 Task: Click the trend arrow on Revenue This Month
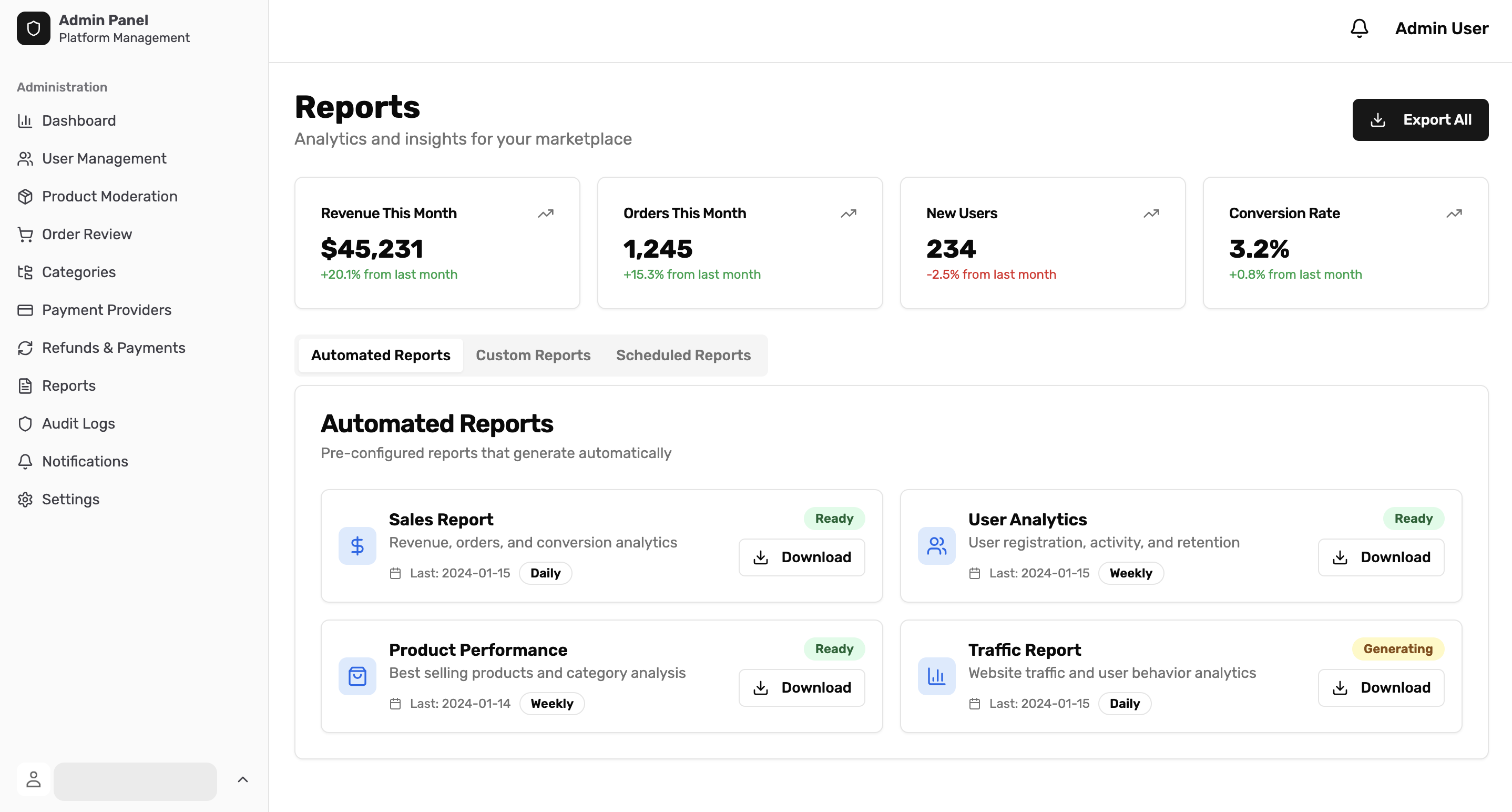(x=545, y=213)
